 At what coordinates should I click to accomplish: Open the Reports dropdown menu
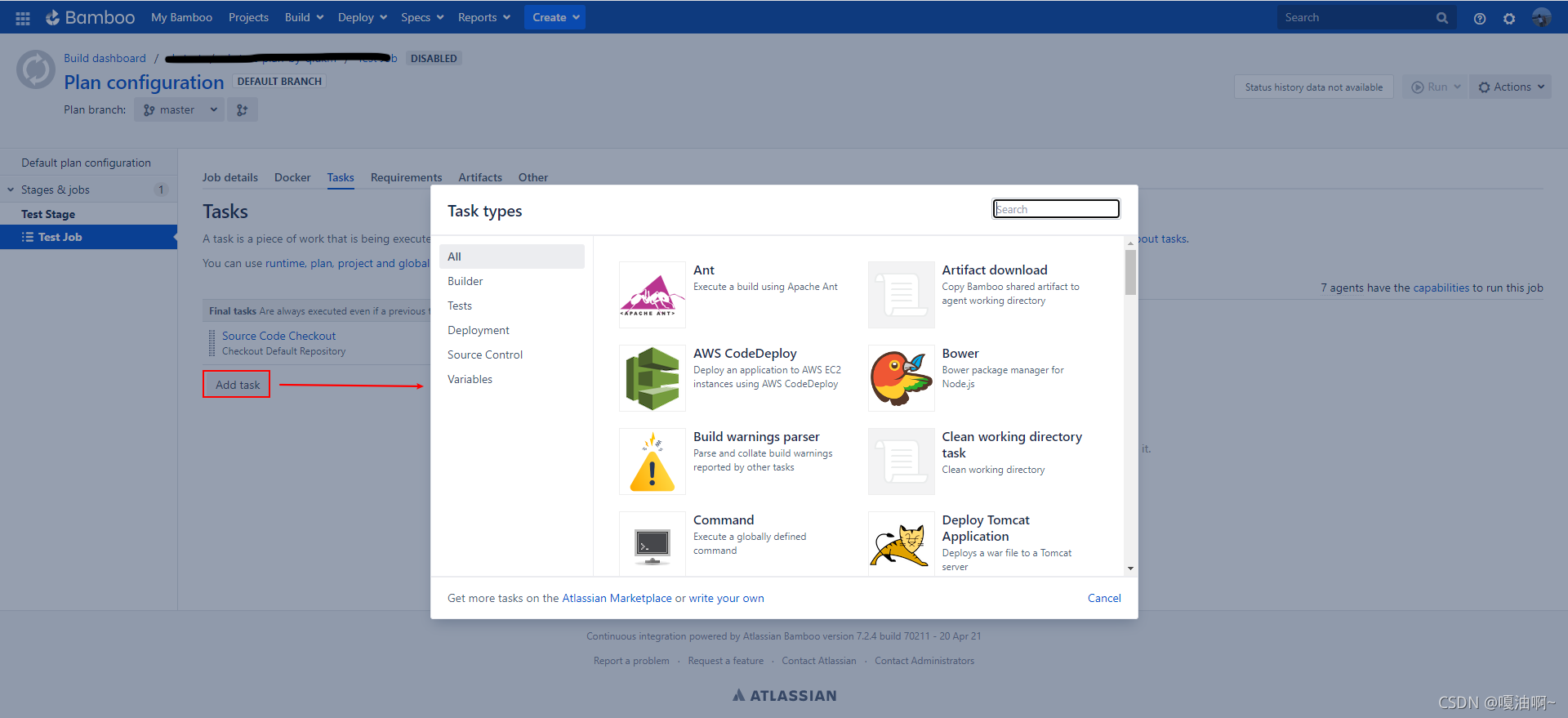tap(484, 17)
